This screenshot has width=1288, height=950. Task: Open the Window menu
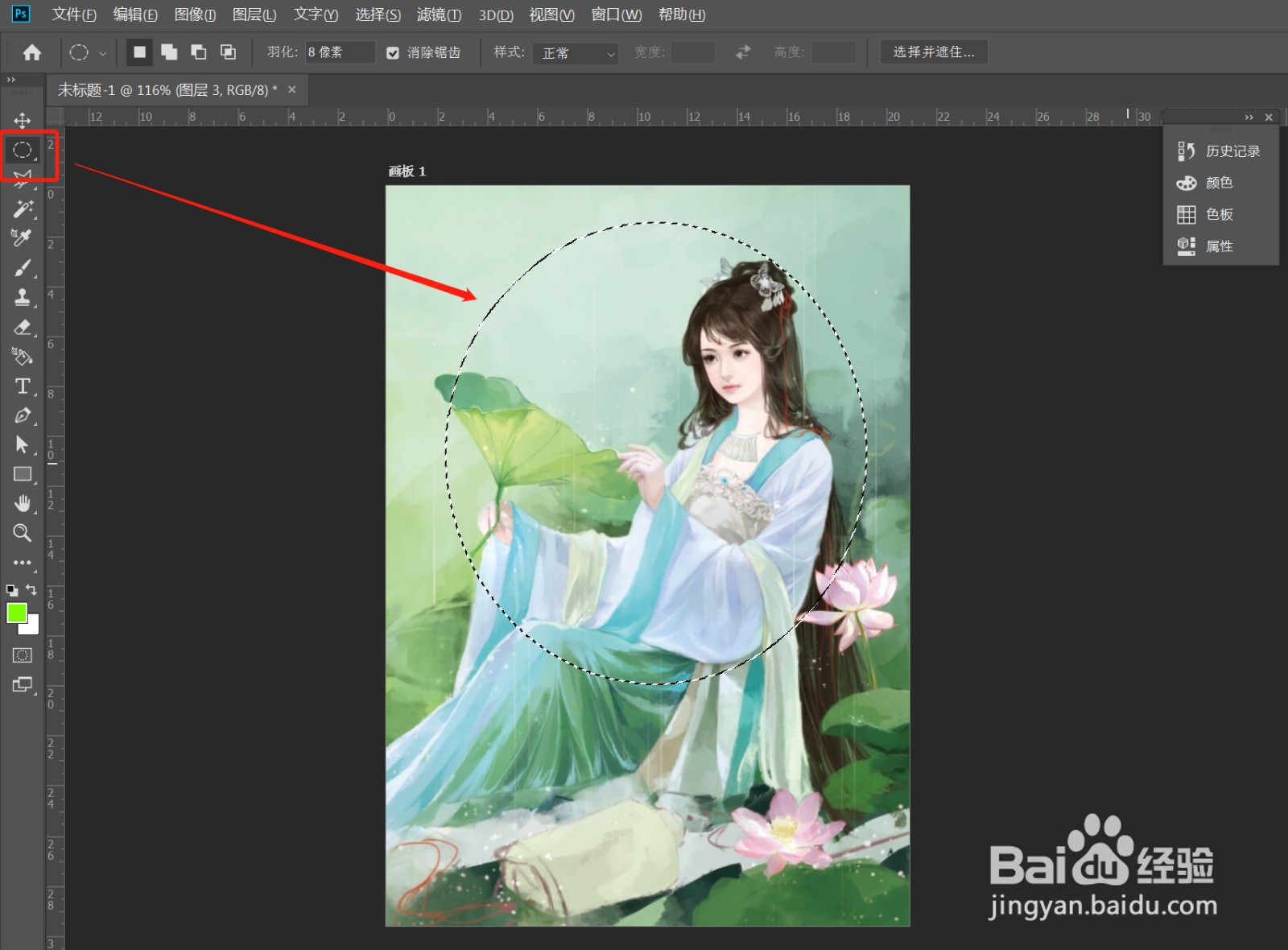617,14
